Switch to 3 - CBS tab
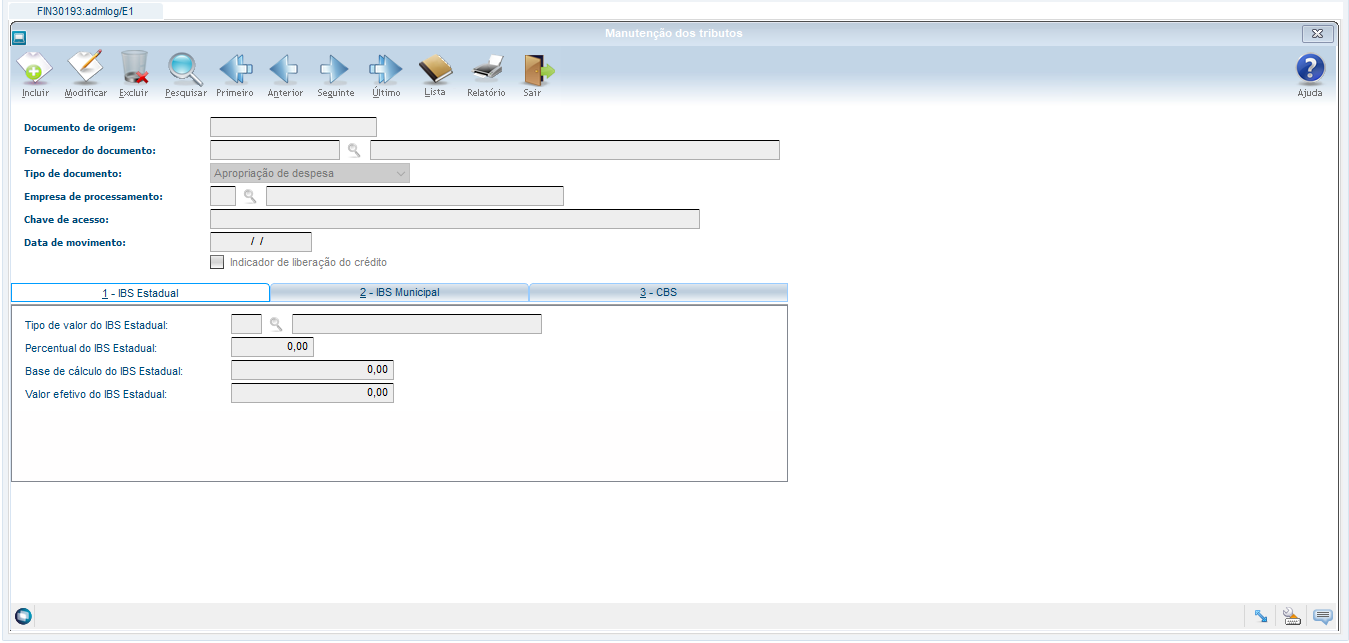 [658, 293]
